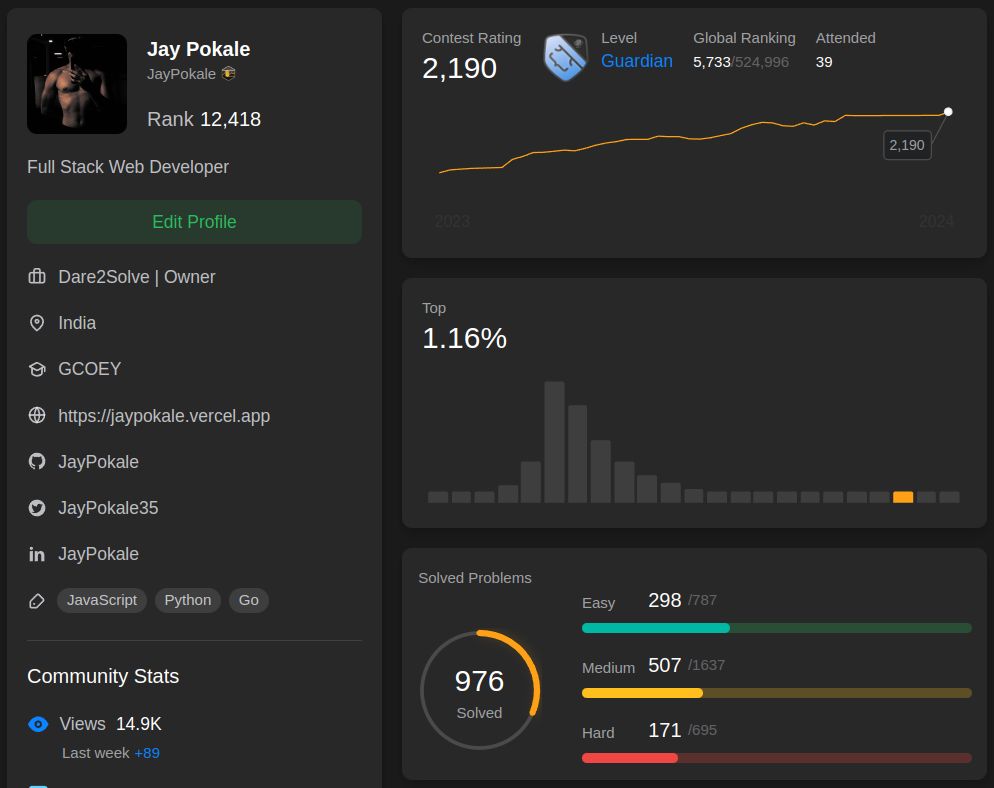Viewport: 994px width, 788px height.
Task: Click the Guardian level badge icon
Action: [x=565, y=57]
